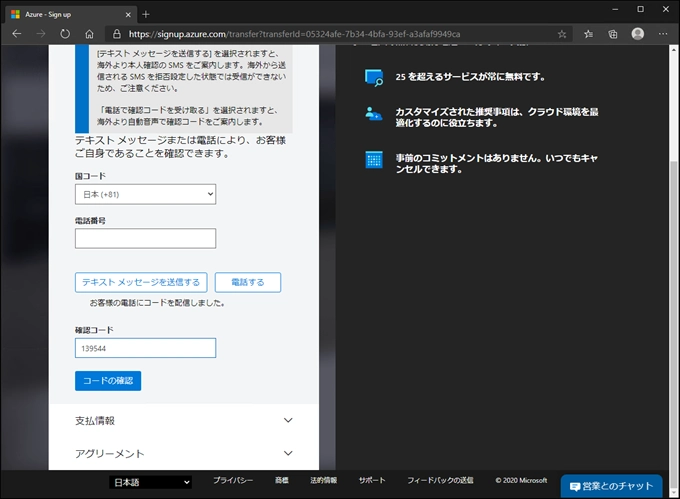680x499 pixels.
Task: Click the address bar URL
Action: pyautogui.click(x=294, y=34)
